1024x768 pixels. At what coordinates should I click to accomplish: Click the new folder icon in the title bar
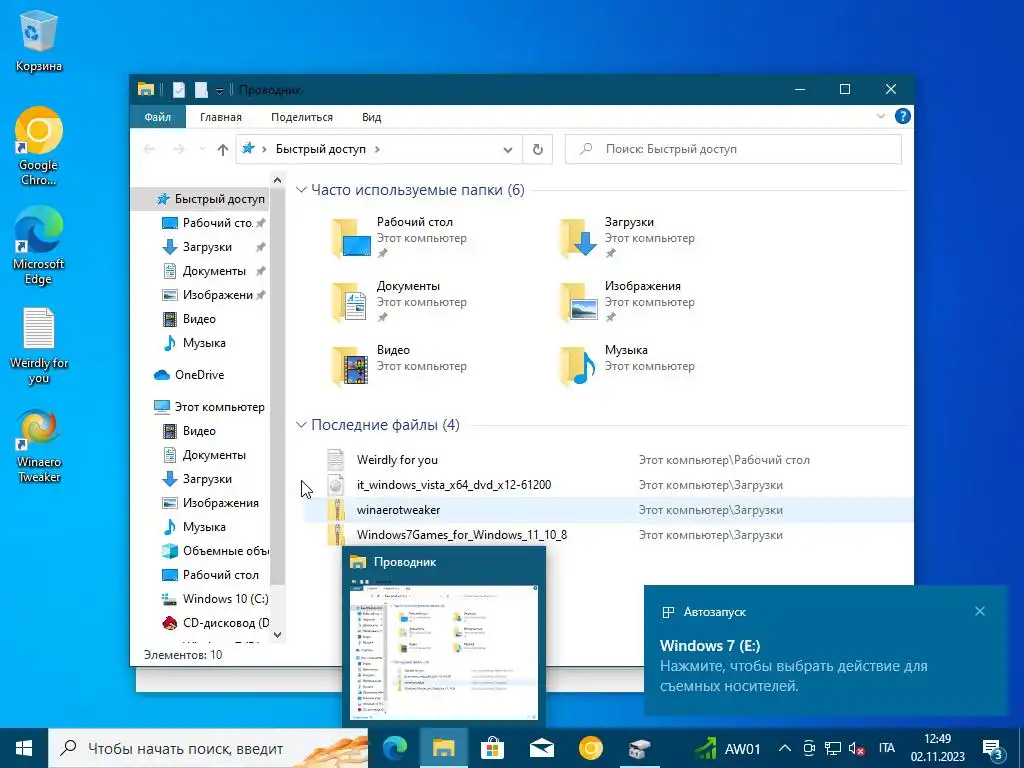click(201, 89)
